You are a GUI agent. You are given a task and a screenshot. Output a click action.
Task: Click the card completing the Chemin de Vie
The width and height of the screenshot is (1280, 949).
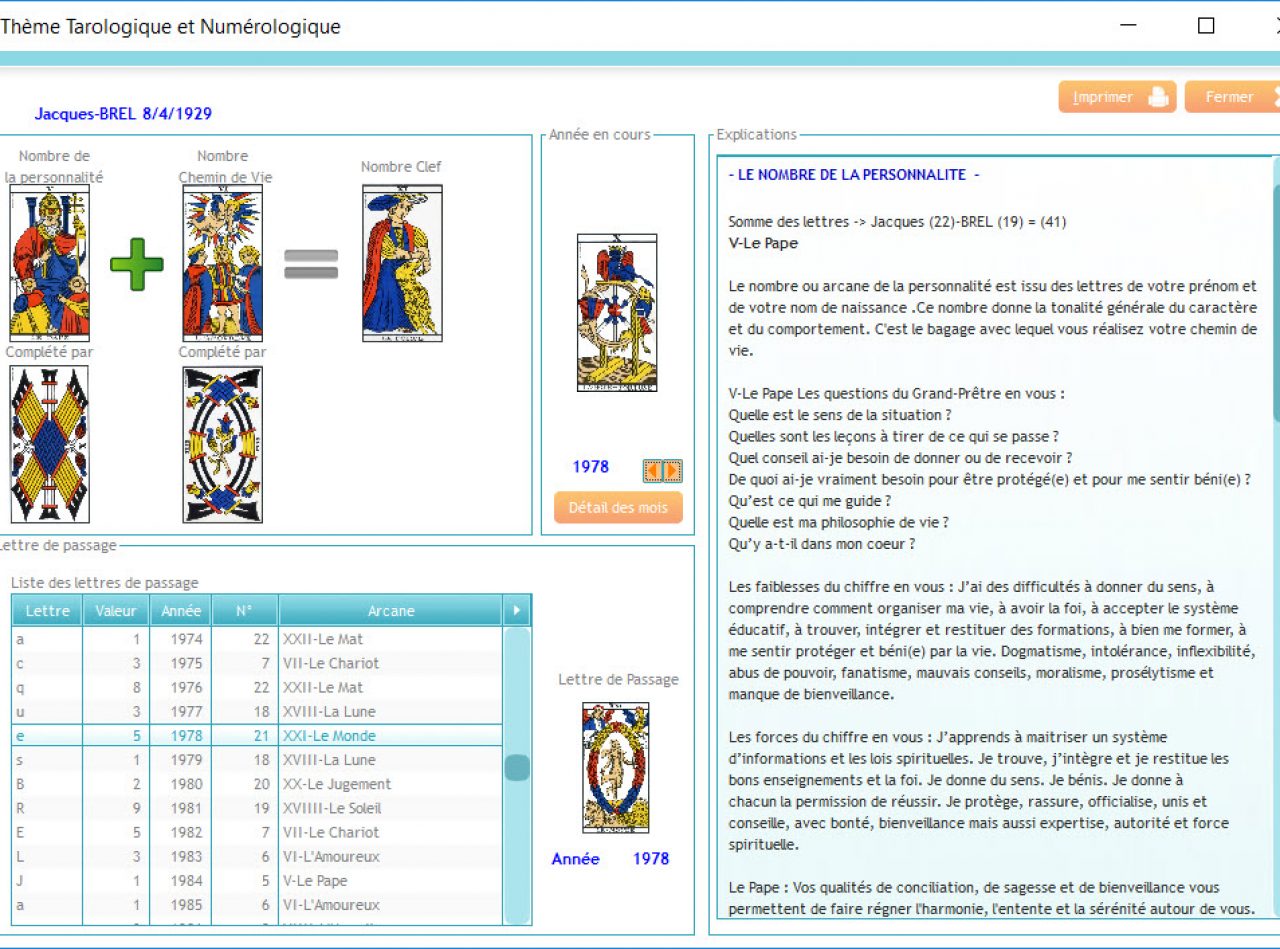pyautogui.click(x=222, y=444)
